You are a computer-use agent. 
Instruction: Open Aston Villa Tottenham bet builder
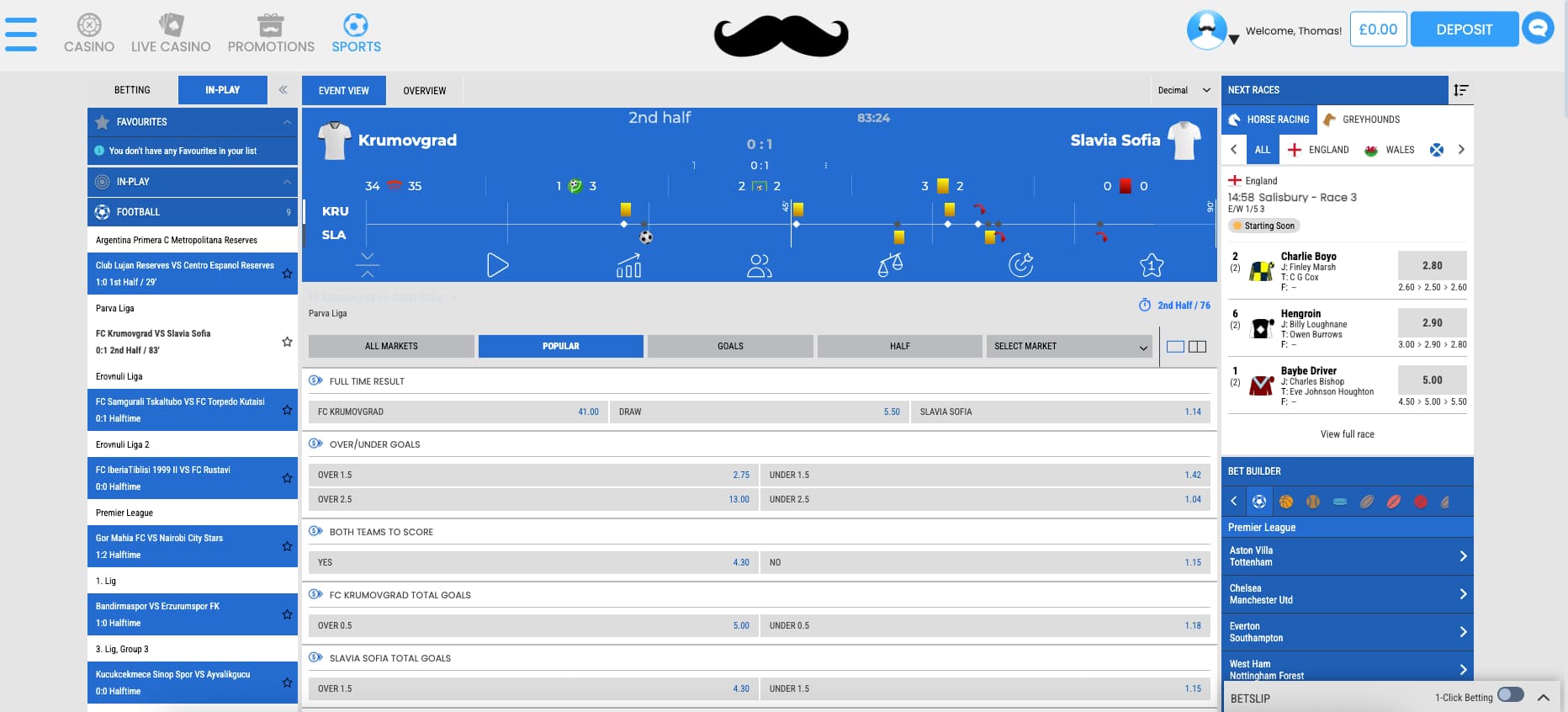click(1347, 556)
